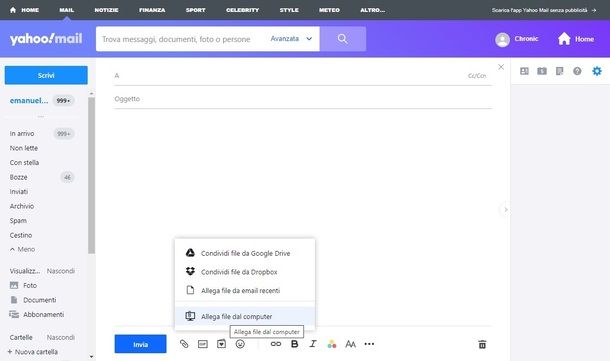The width and height of the screenshot is (610, 361).
Task: Click sidebar scroll down arrow
Action: pyautogui.click(x=91, y=356)
